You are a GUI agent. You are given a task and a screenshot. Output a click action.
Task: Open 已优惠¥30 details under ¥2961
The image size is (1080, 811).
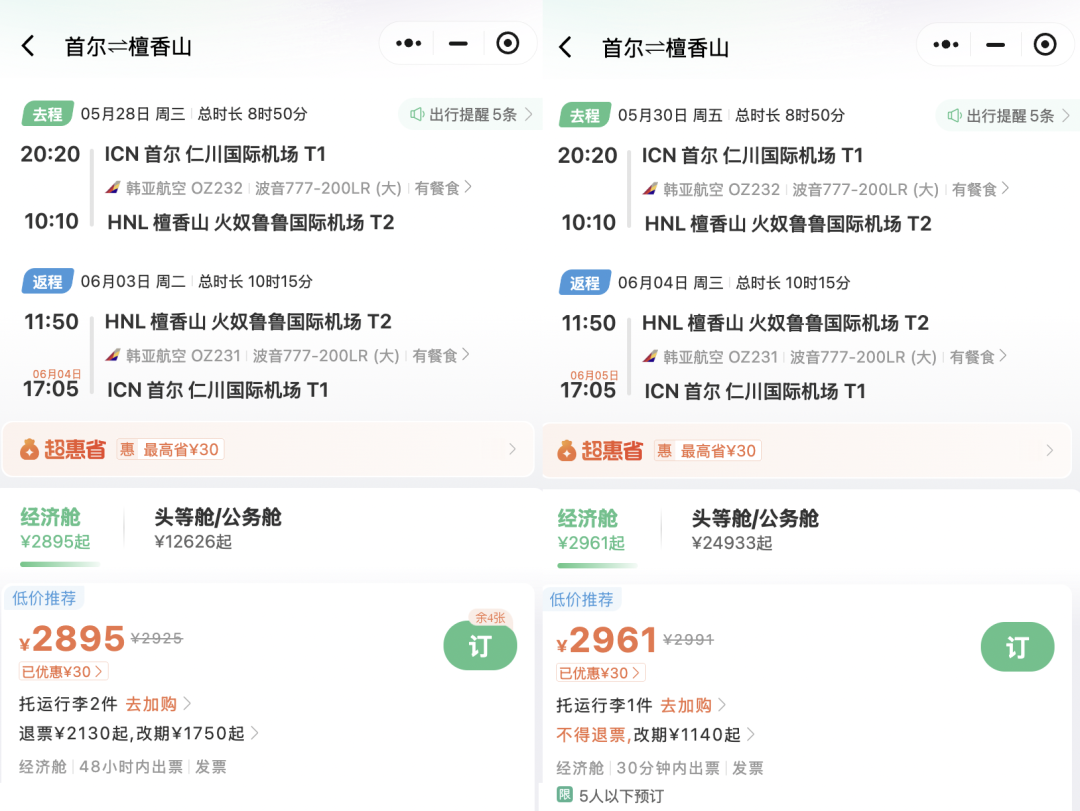[601, 673]
